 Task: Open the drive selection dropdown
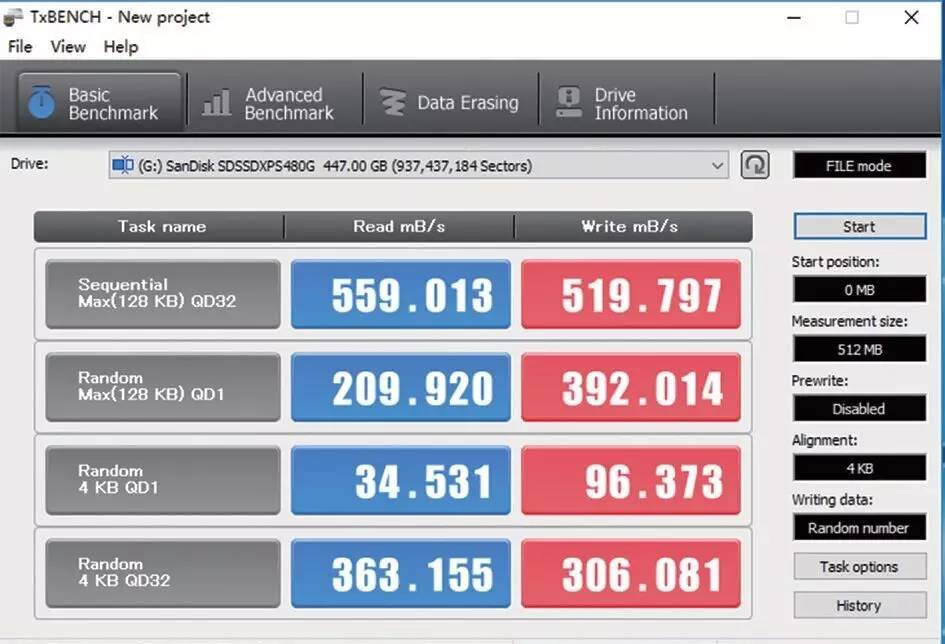point(716,164)
